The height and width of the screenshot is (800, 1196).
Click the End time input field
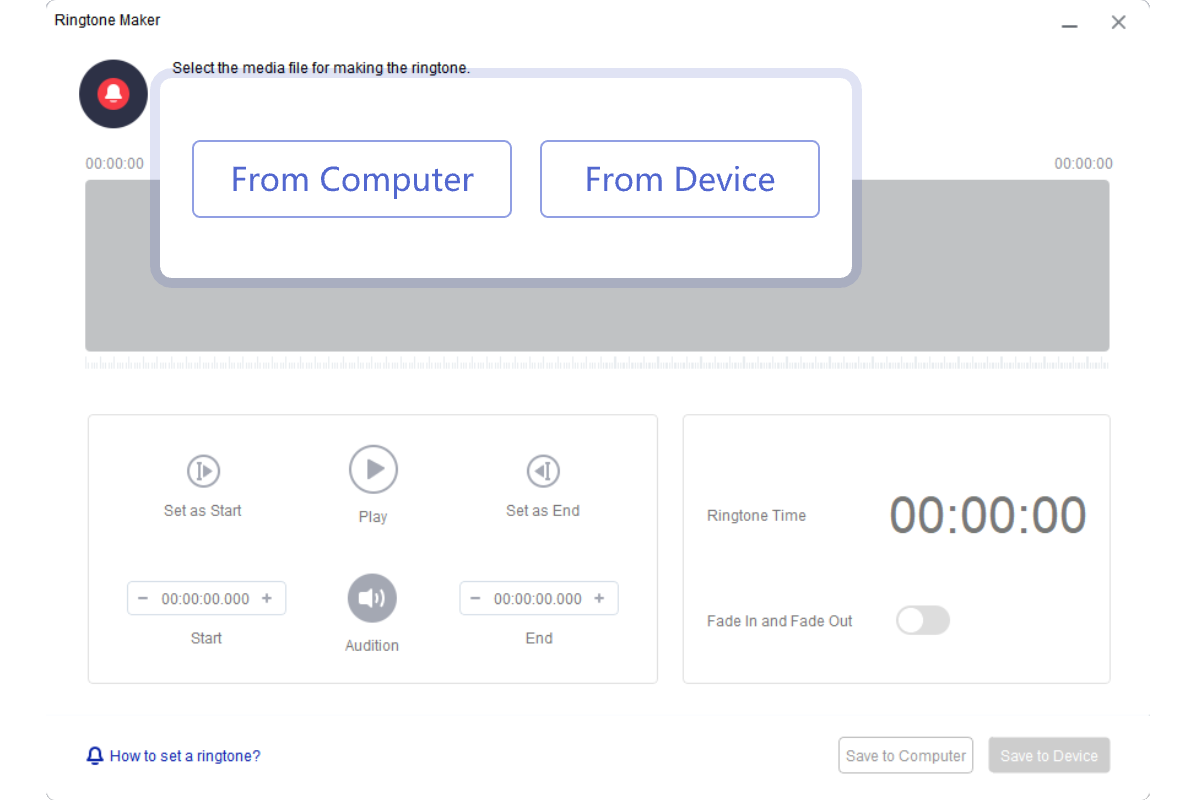click(x=538, y=599)
